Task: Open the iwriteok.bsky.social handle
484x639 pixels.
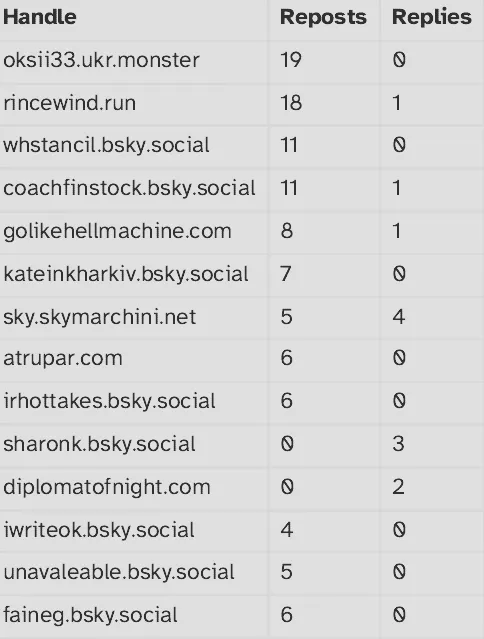Action: tap(99, 530)
